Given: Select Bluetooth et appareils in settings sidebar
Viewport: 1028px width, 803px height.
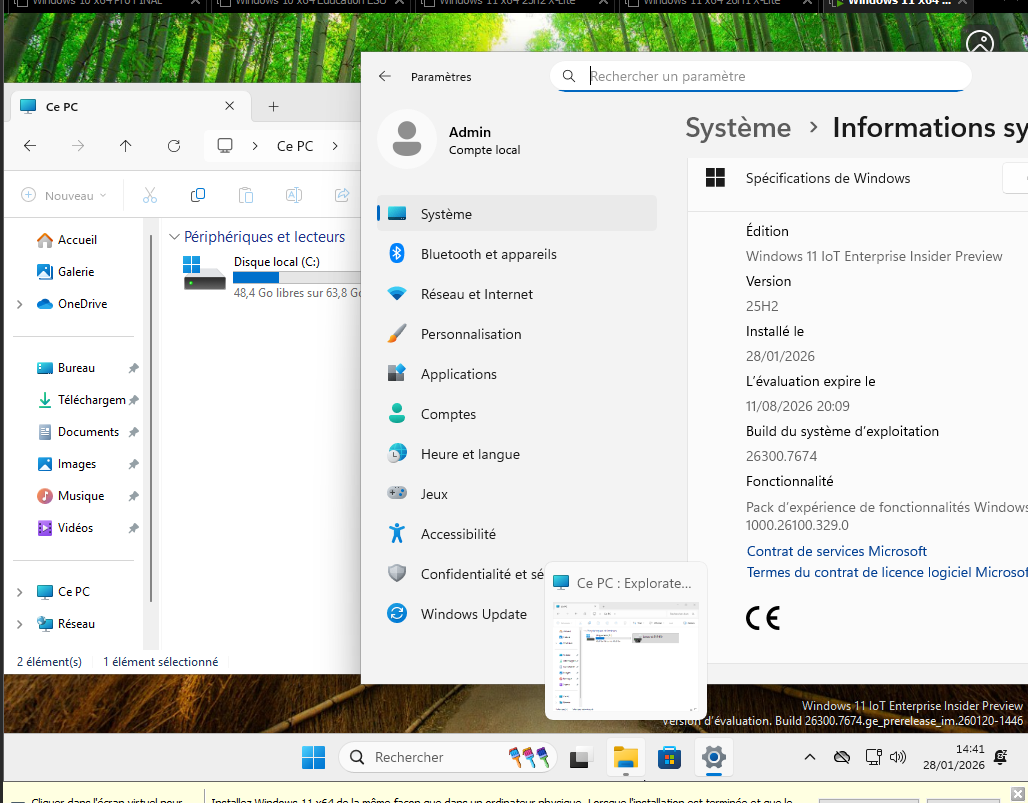Looking at the screenshot, I should (488, 254).
